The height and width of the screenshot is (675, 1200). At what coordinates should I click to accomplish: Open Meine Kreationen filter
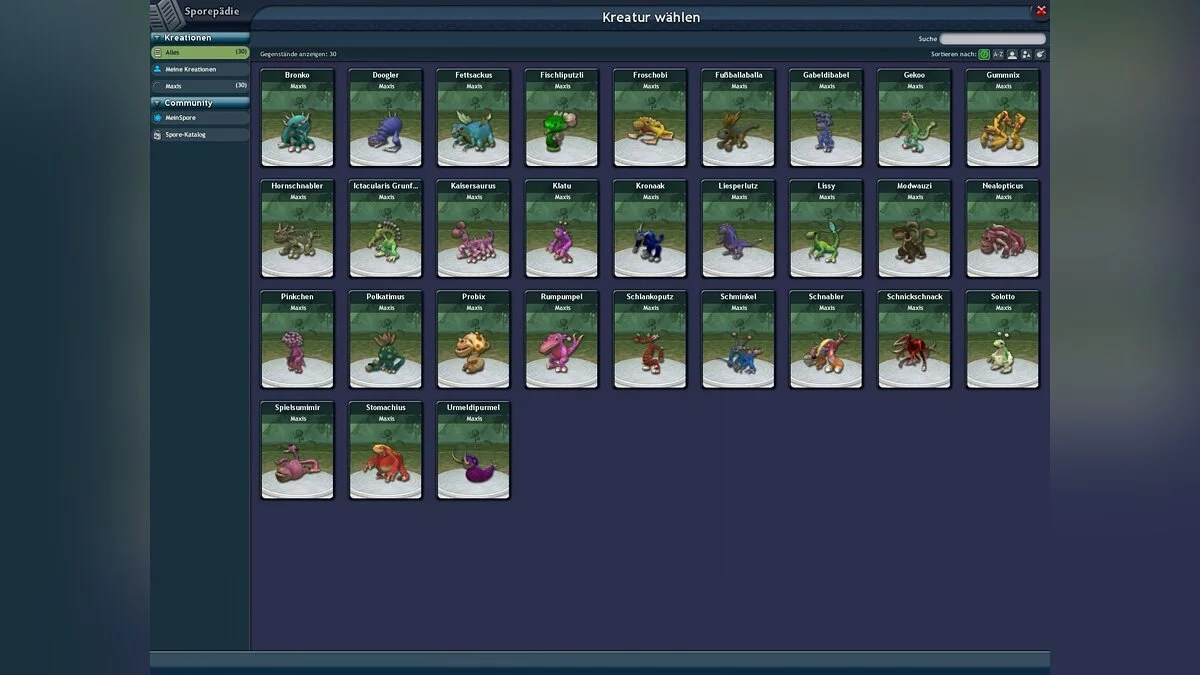200,69
